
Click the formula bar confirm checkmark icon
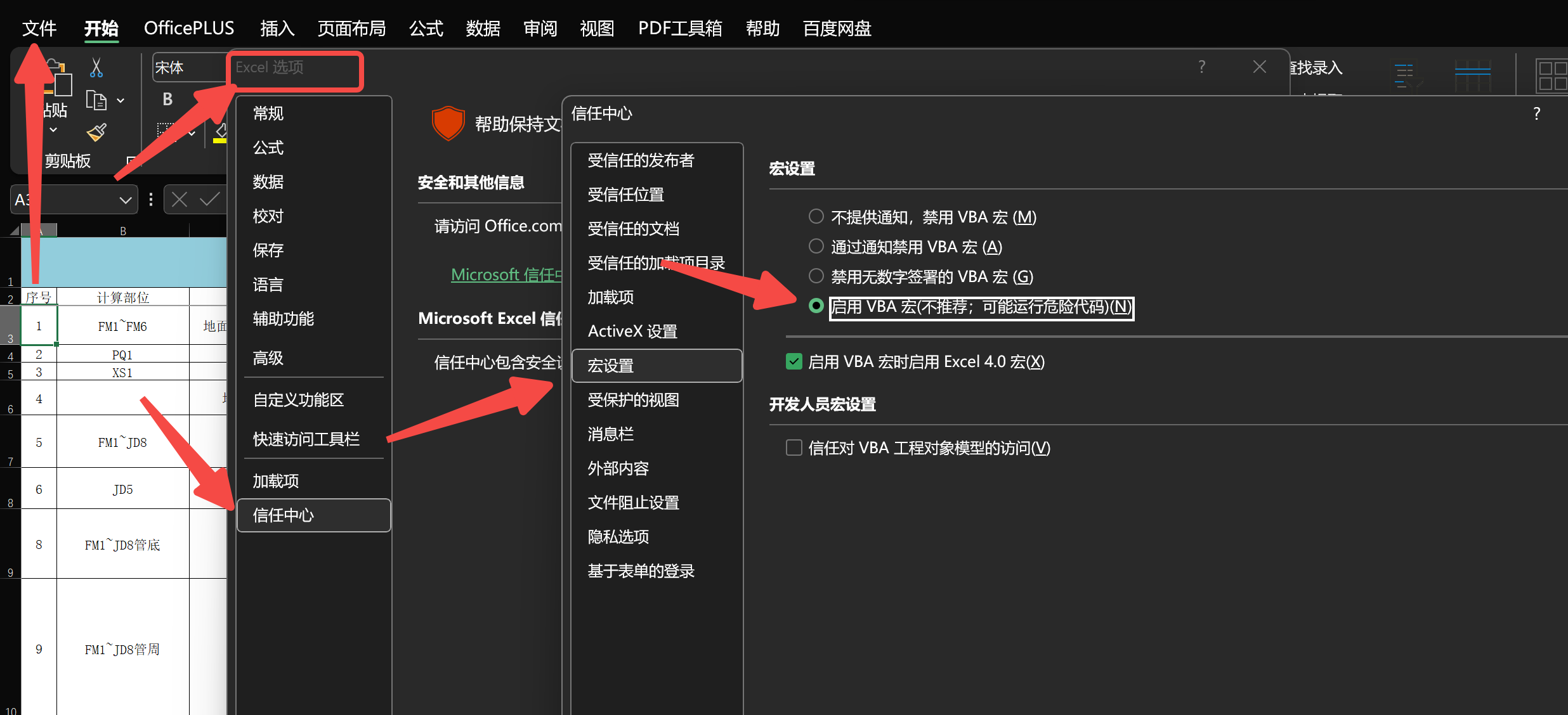[209, 200]
